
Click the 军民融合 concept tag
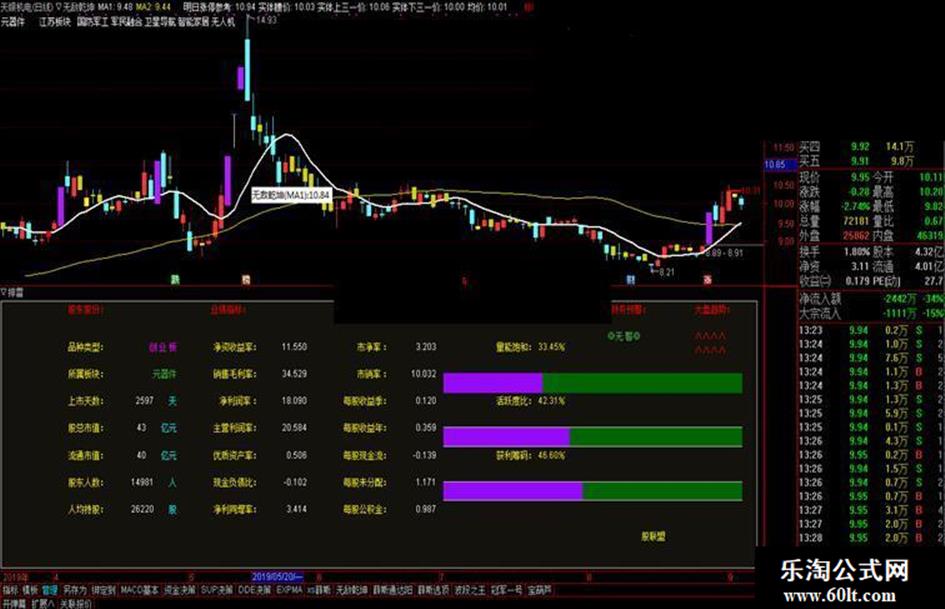(x=126, y=22)
